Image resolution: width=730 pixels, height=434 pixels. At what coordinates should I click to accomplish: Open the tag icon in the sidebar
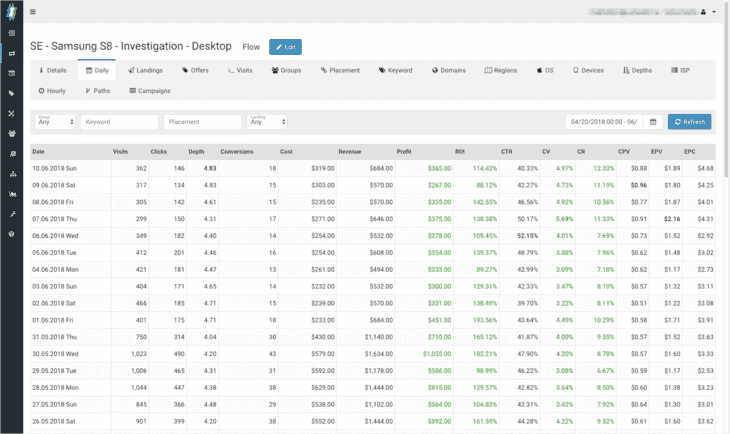click(x=12, y=93)
